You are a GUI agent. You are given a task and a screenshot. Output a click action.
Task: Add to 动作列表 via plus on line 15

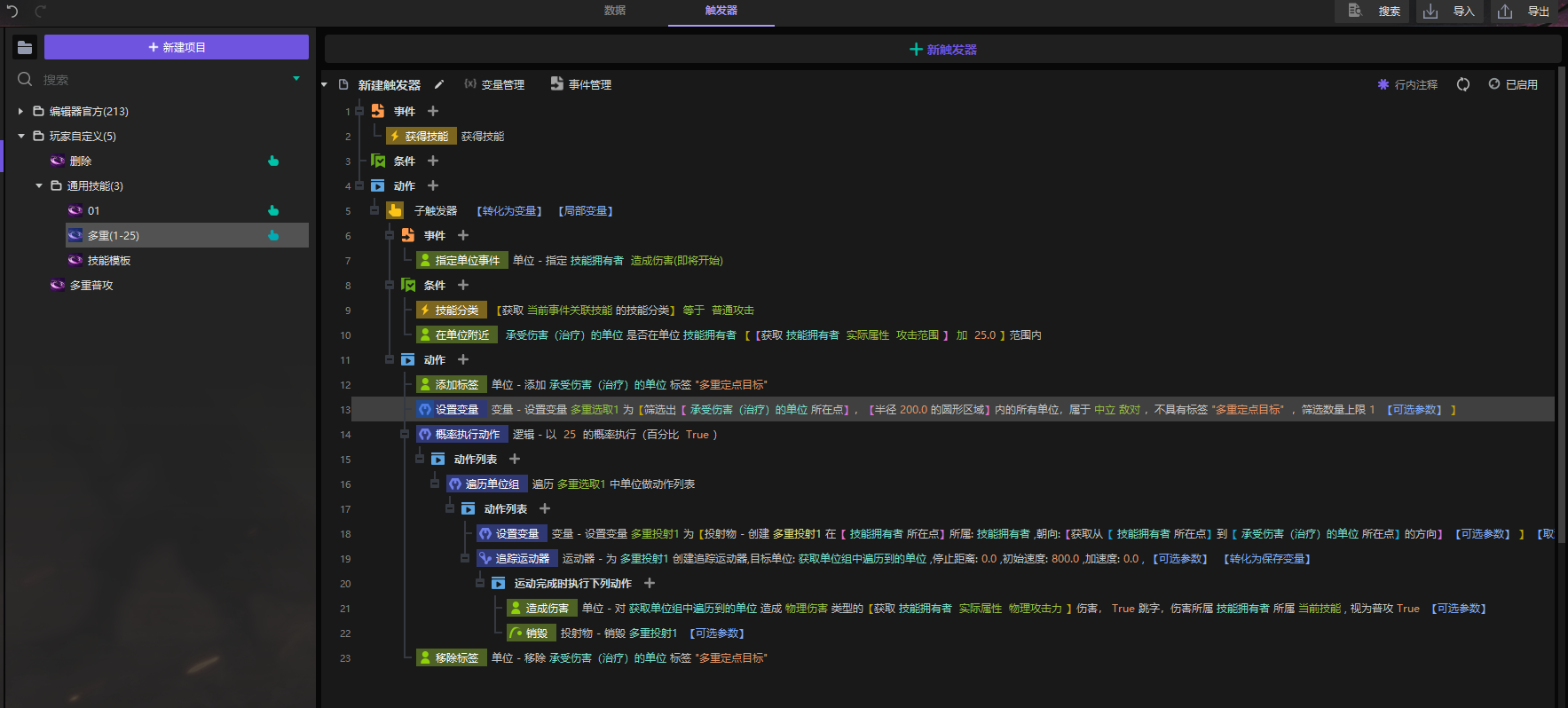(x=515, y=459)
